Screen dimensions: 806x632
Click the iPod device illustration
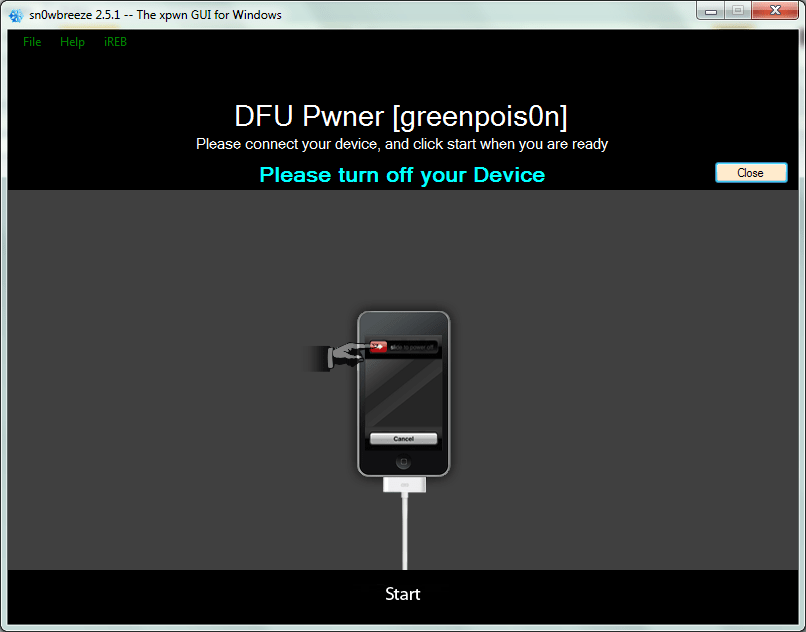click(404, 393)
